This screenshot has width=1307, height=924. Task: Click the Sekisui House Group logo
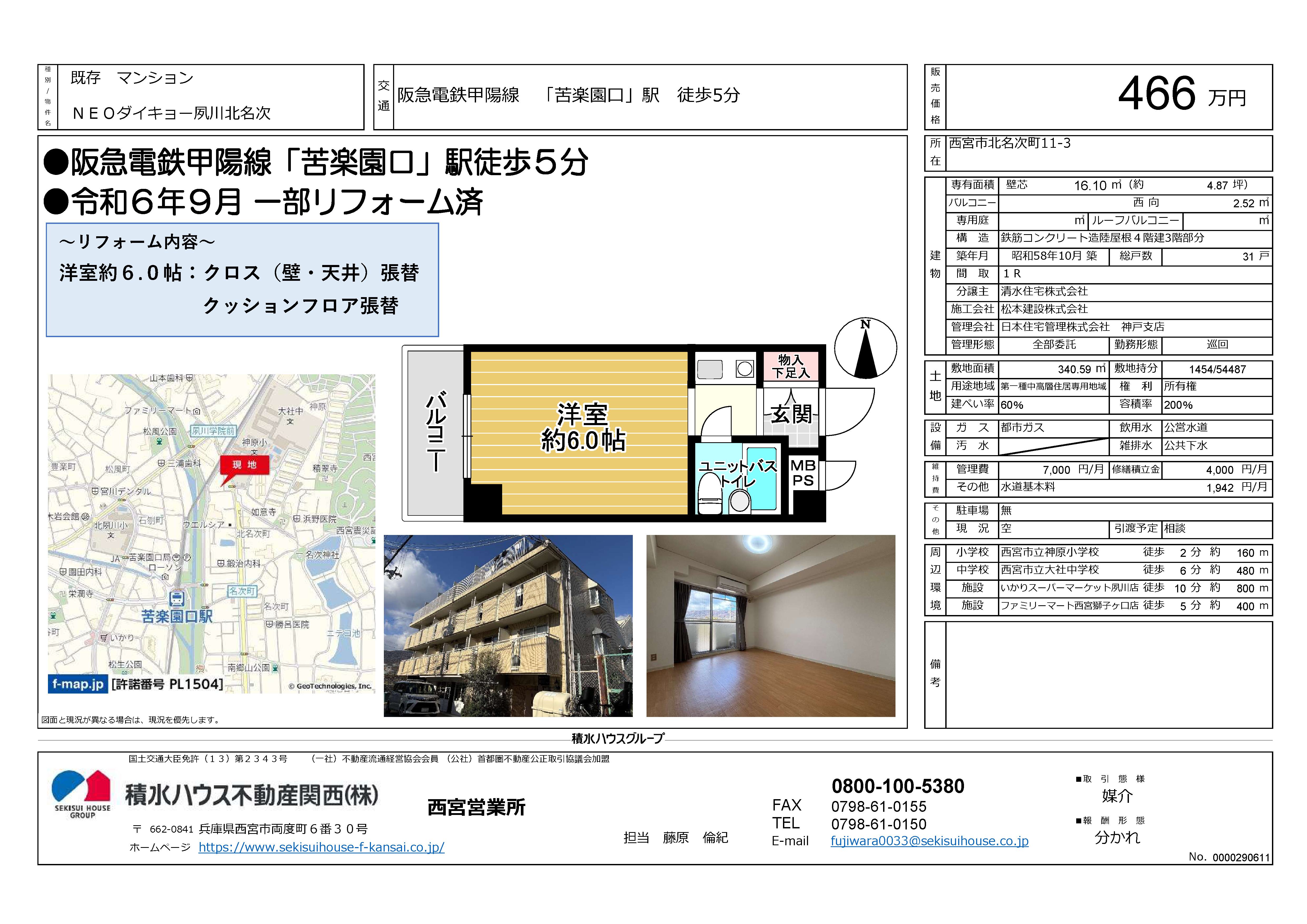81,794
